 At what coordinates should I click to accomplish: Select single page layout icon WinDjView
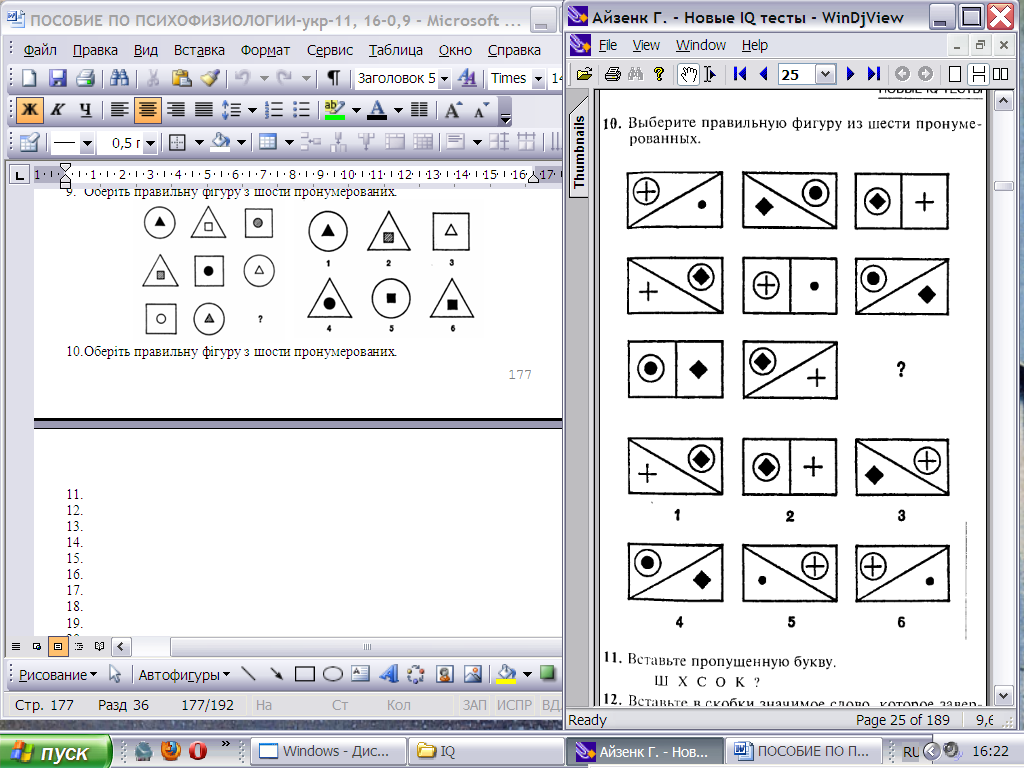[x=955, y=74]
